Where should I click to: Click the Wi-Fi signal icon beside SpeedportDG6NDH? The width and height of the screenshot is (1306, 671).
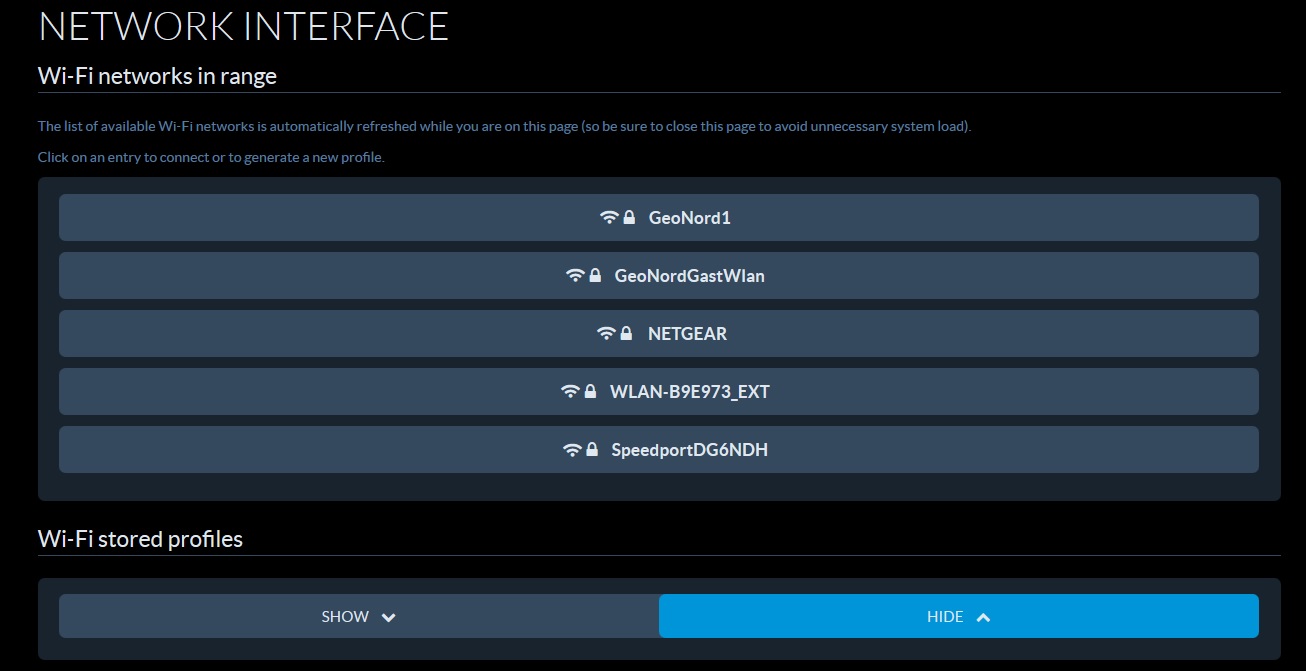pos(572,449)
